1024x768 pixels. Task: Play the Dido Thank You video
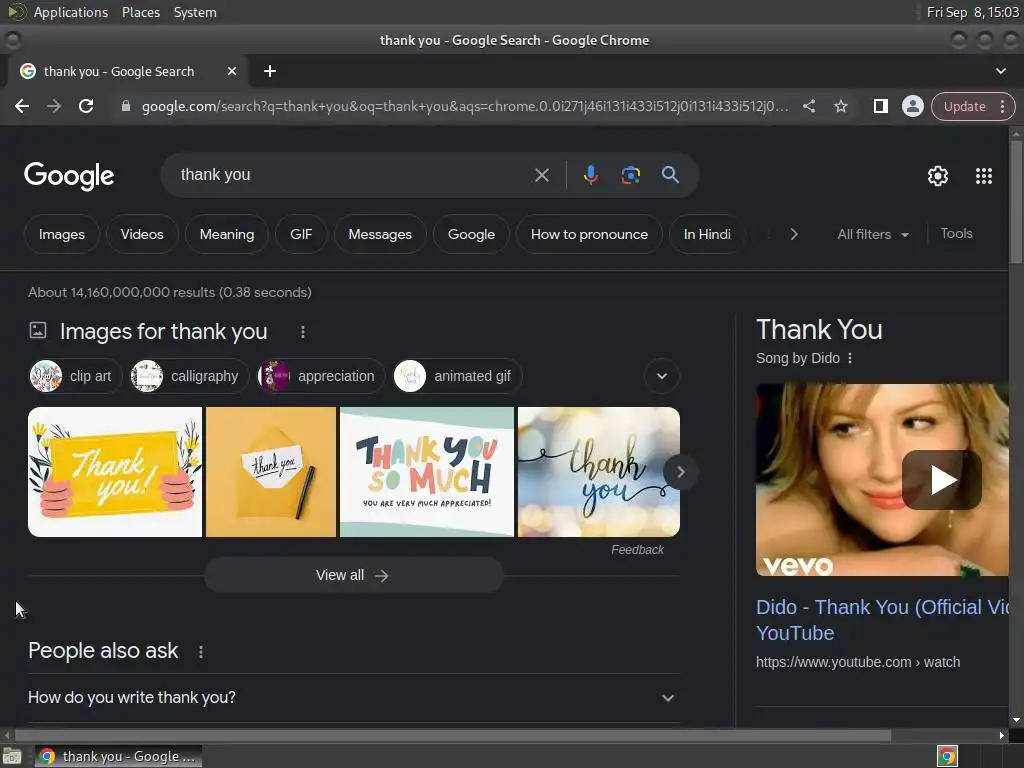(941, 480)
